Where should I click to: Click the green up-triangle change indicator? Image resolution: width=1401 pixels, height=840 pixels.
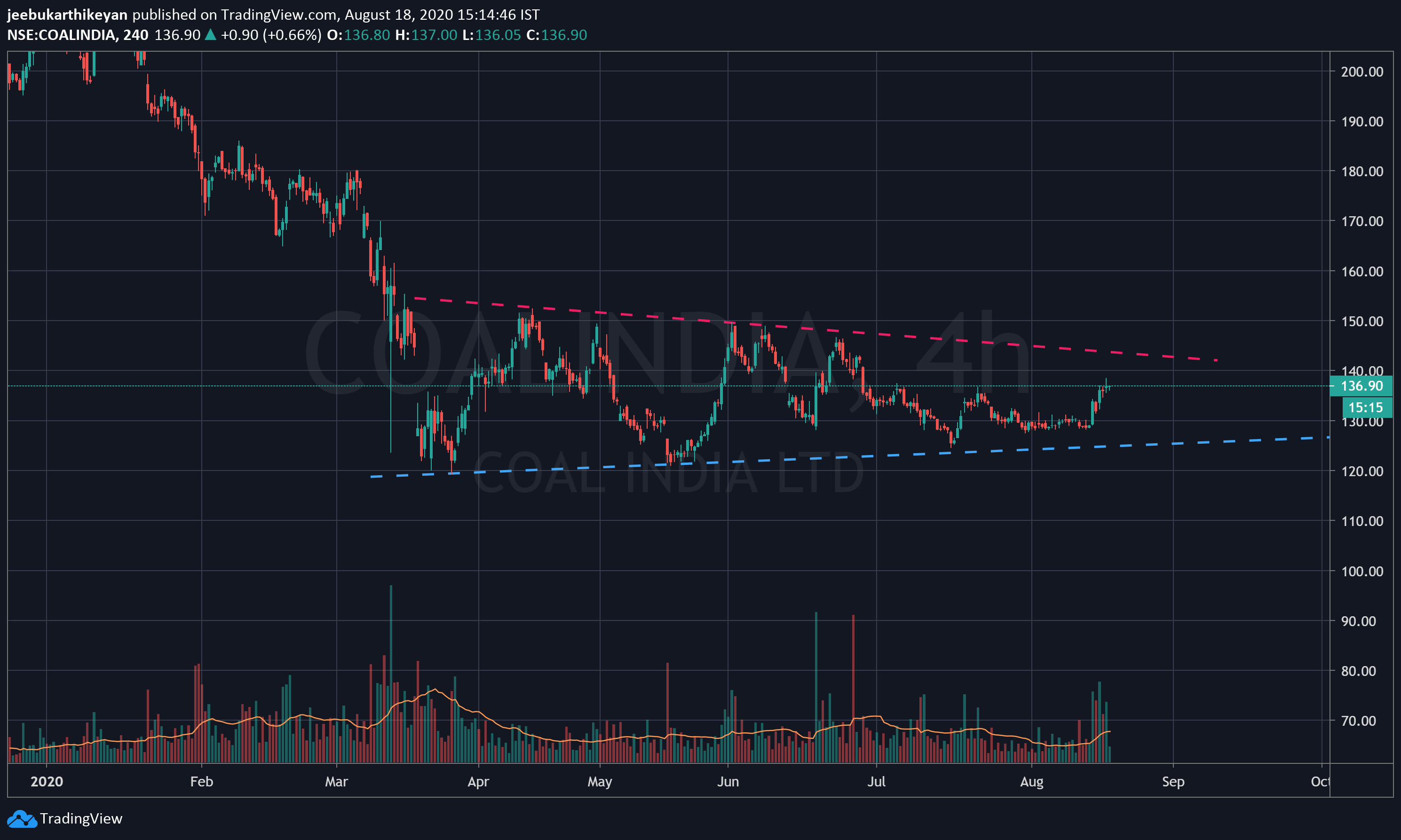(x=210, y=34)
